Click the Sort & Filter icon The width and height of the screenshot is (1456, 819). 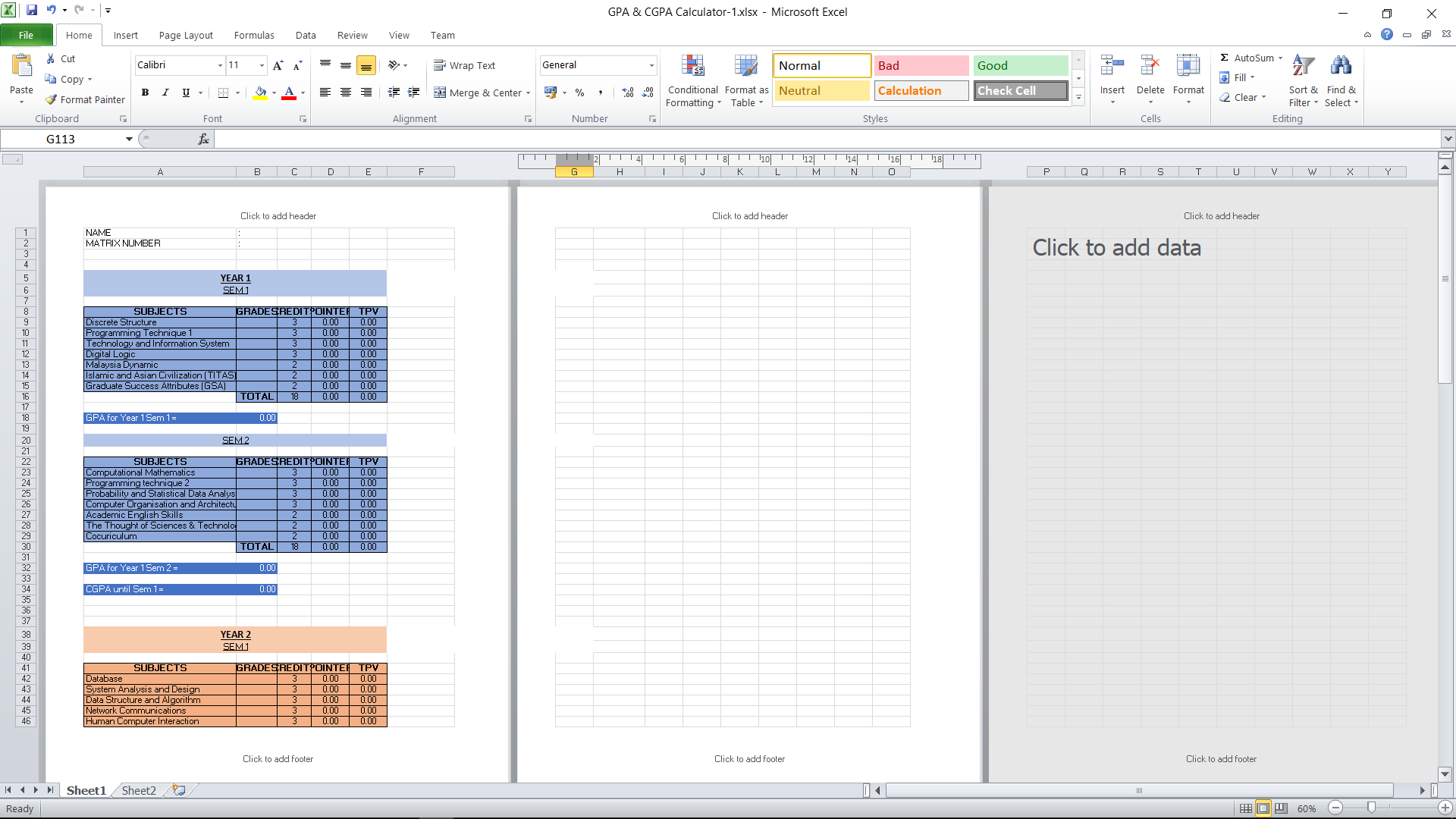(1303, 67)
